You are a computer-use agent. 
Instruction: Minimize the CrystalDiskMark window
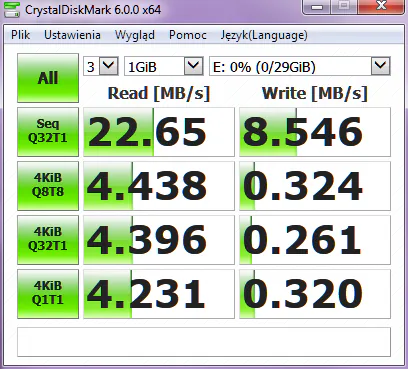[317, 6]
